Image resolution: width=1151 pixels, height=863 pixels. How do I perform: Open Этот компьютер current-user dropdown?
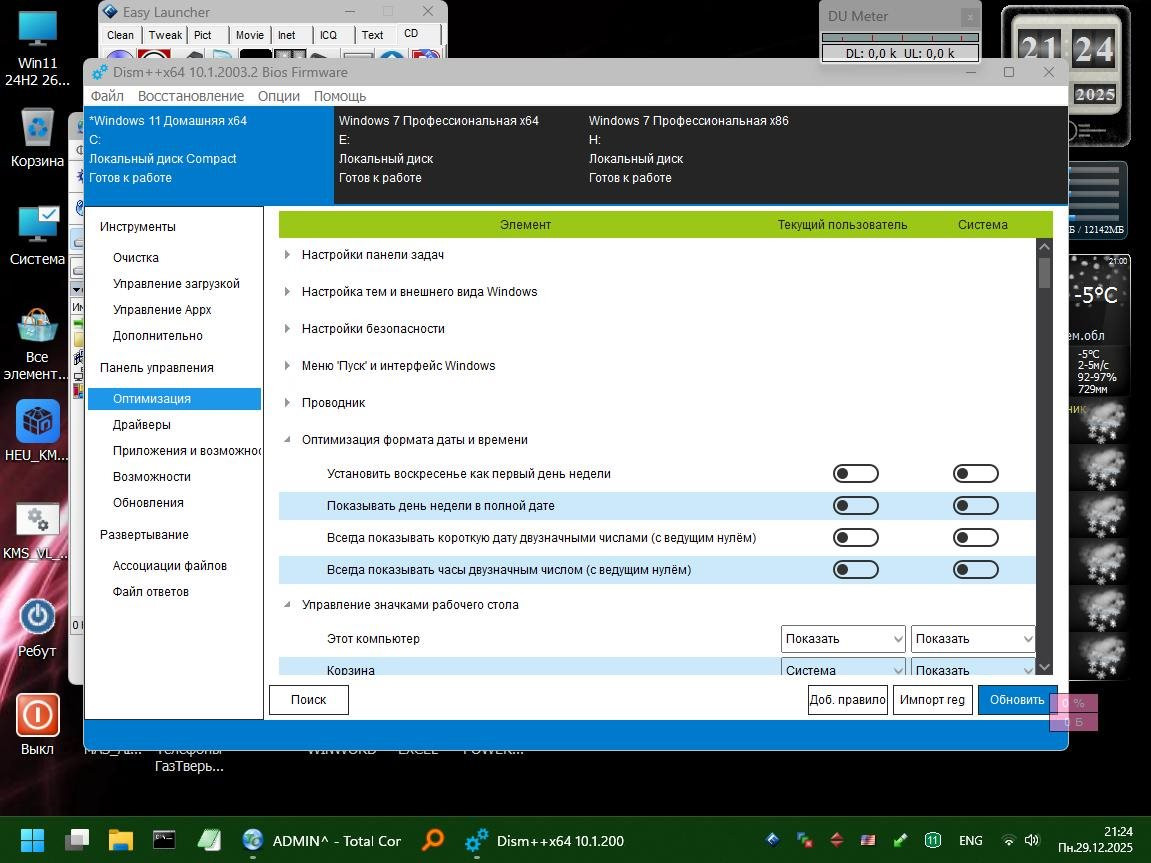coord(843,638)
